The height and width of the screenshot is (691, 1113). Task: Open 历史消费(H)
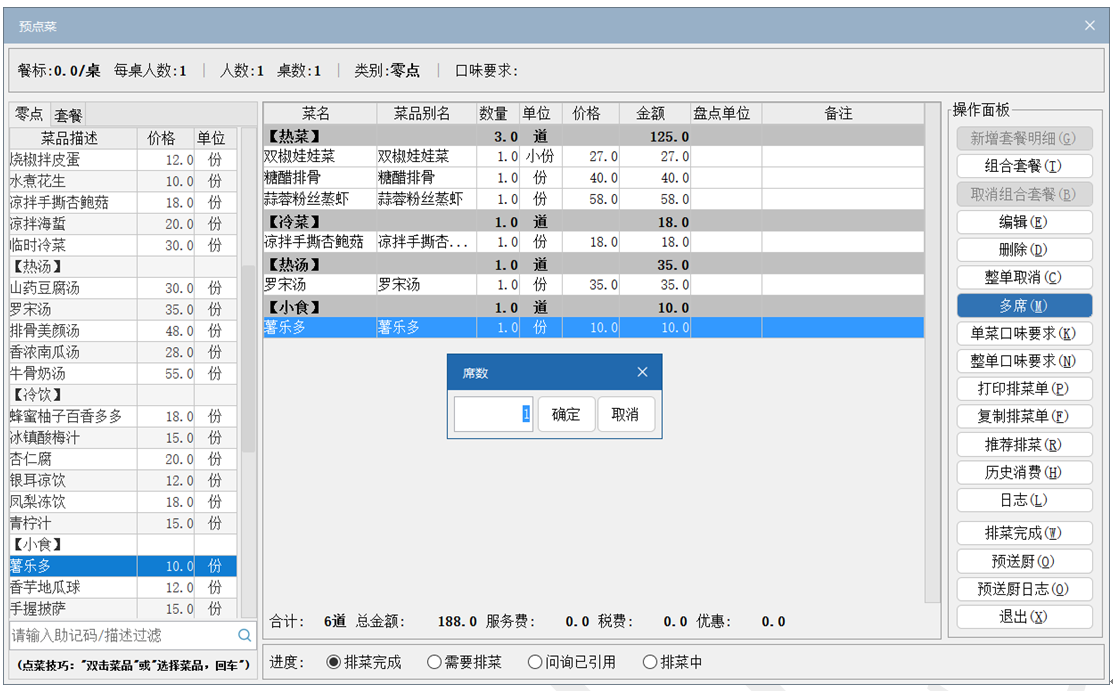[x=1024, y=472]
